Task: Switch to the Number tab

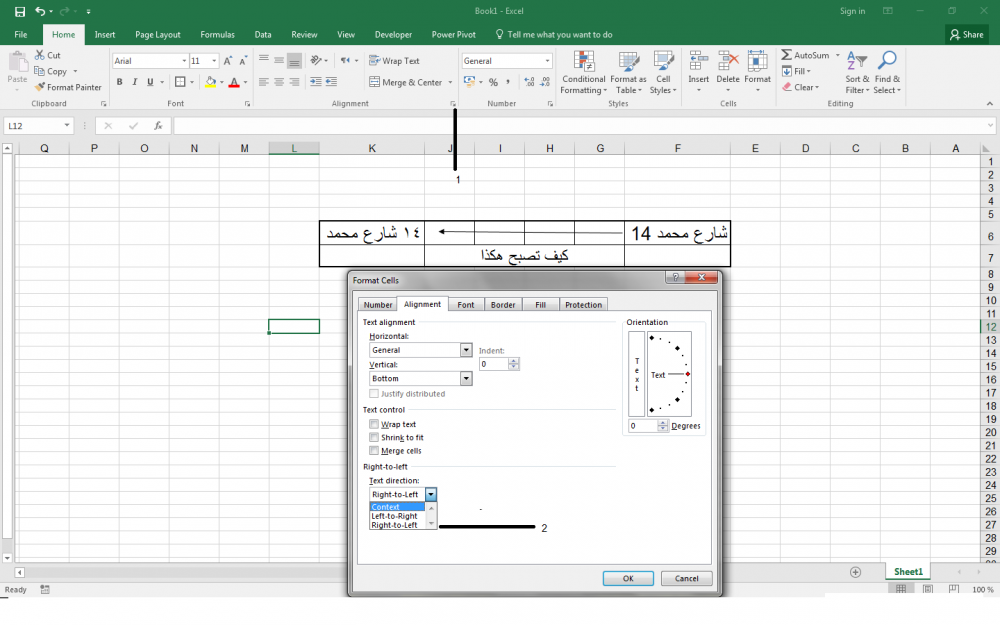Action: pos(378,305)
